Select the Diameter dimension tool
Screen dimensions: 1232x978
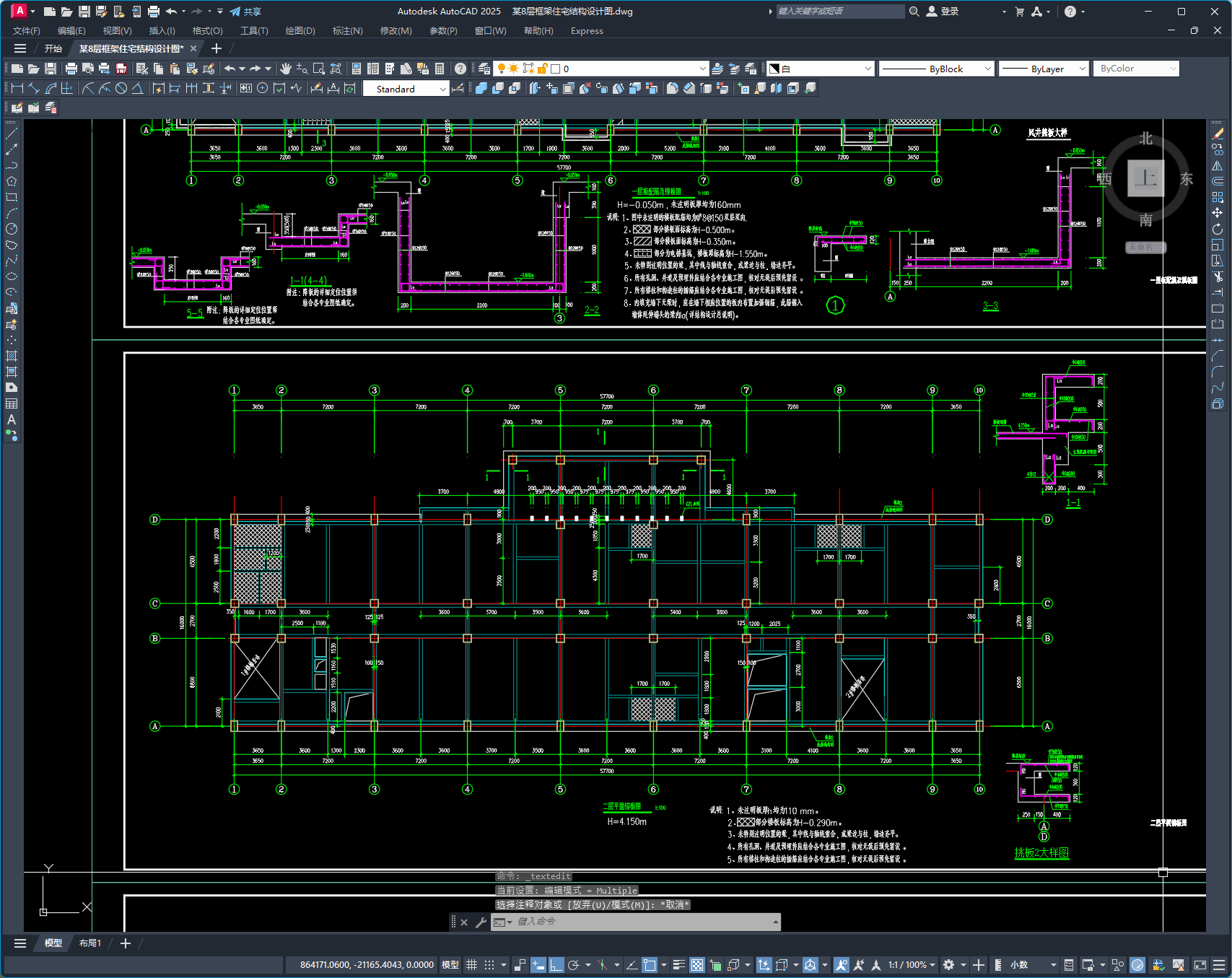click(121, 88)
